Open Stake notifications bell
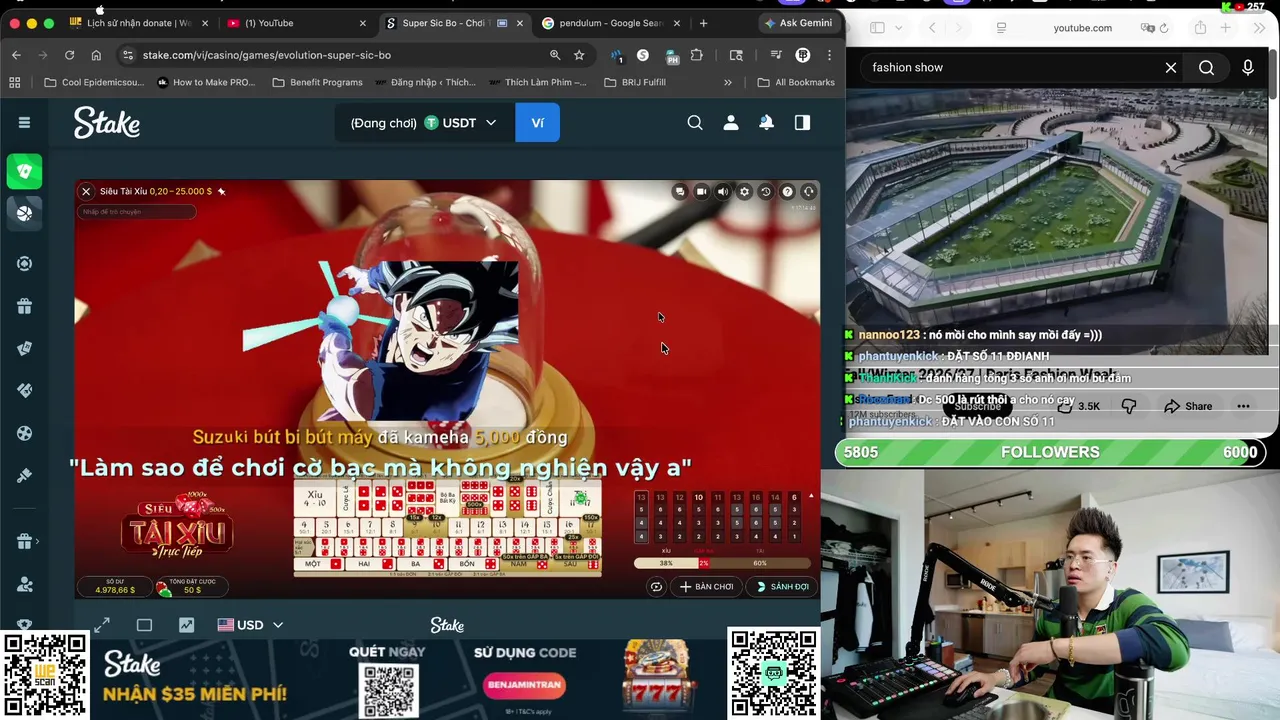This screenshot has width=1280, height=720. [766, 122]
